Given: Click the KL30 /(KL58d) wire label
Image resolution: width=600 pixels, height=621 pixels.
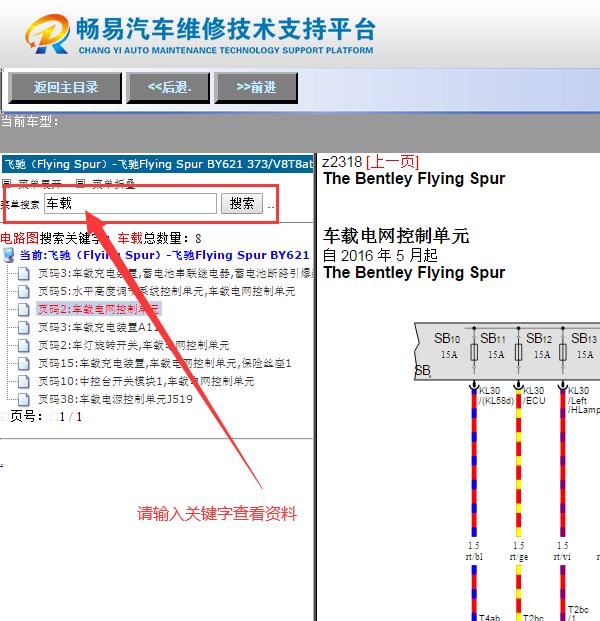Looking at the screenshot, I should [x=496, y=396].
